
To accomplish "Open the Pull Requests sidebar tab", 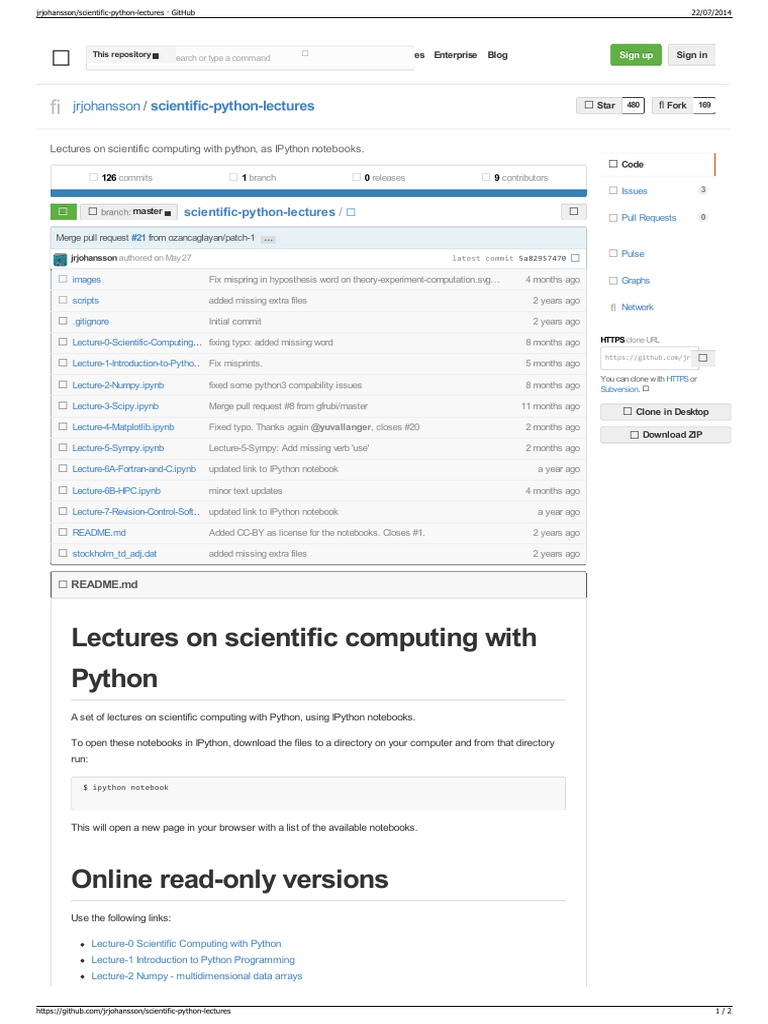I will click(x=648, y=217).
